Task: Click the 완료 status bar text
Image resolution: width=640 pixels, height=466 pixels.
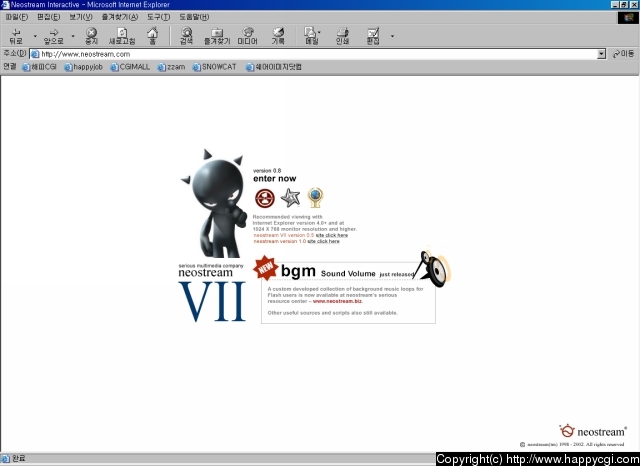Action: pyautogui.click(x=18, y=458)
